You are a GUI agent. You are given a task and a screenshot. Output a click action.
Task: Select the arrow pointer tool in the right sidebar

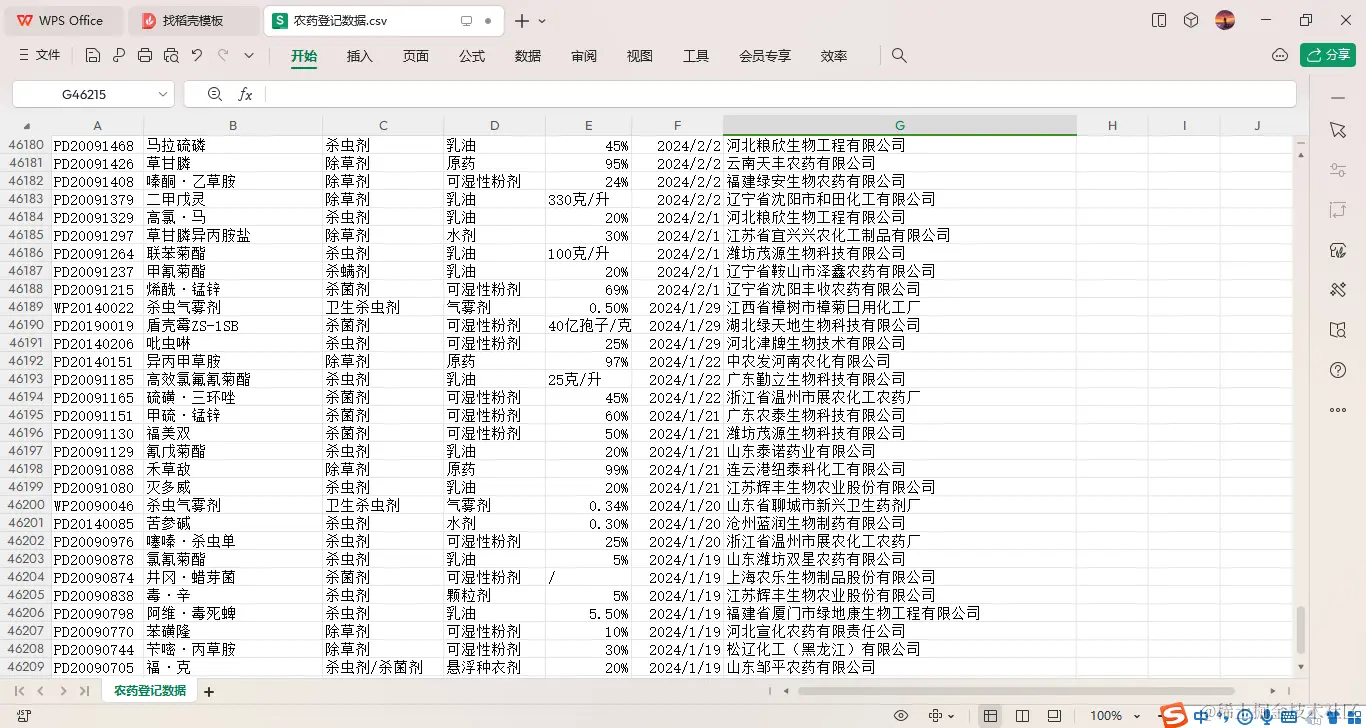tap(1338, 130)
